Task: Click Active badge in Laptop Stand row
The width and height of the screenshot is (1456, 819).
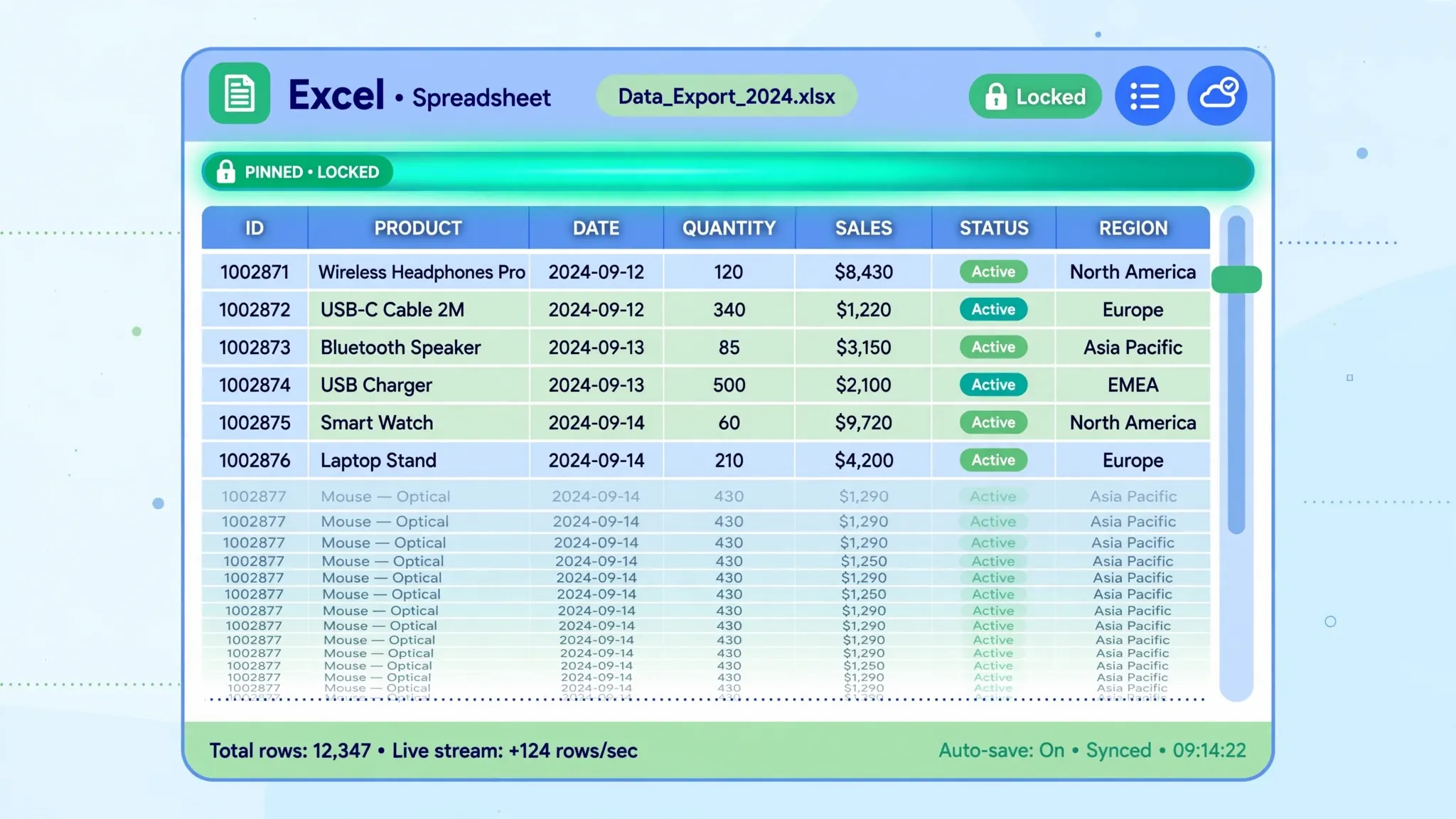Action: pos(993,460)
